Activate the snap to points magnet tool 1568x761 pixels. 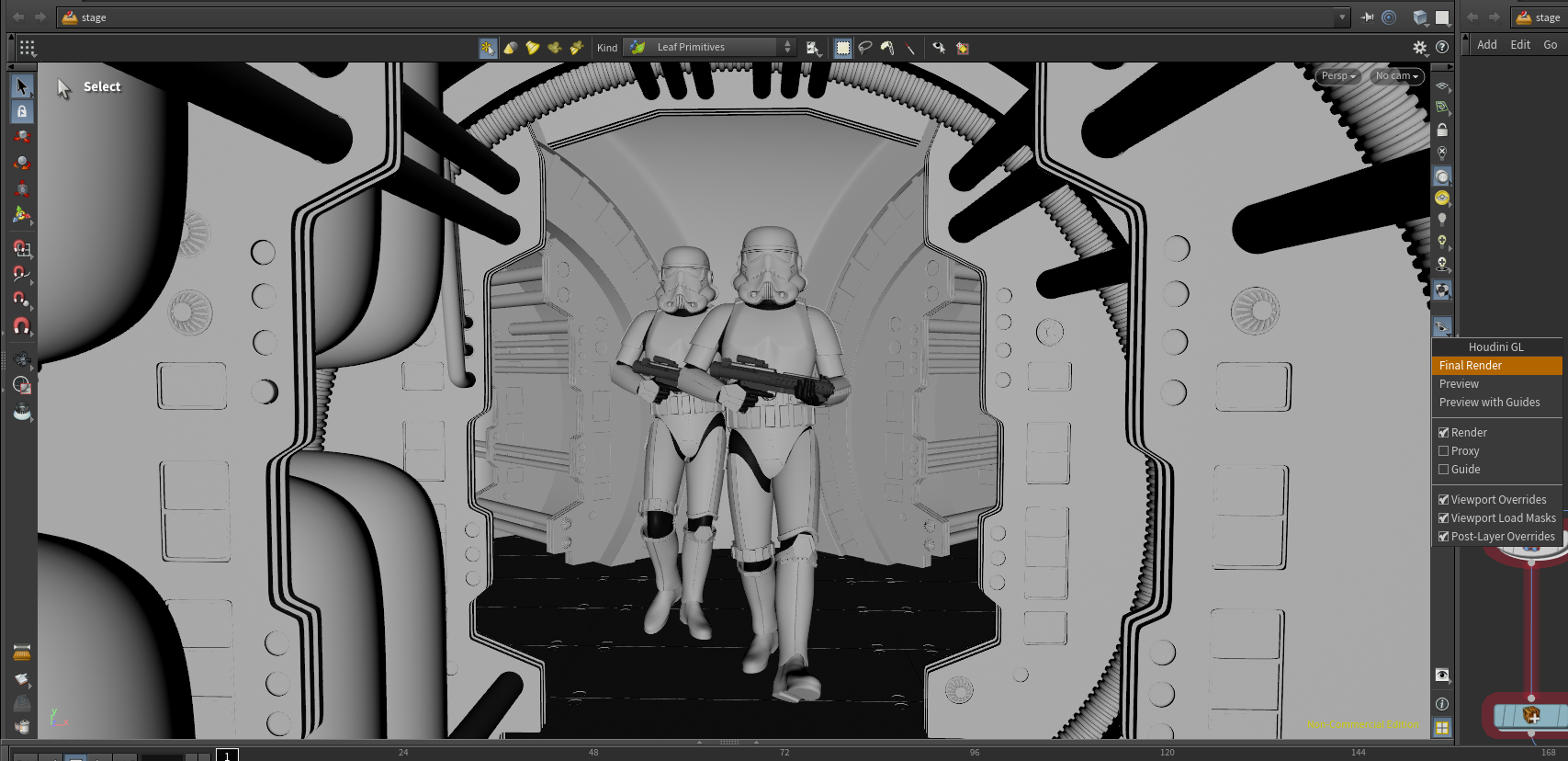22,300
